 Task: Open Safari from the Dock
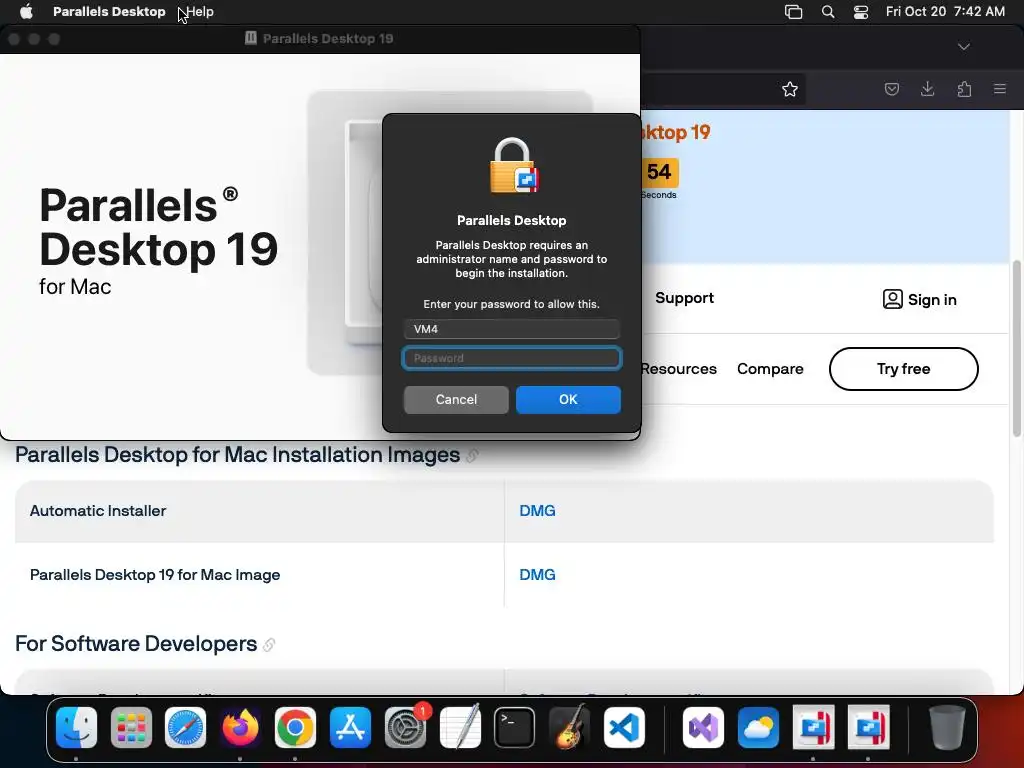coord(185,727)
